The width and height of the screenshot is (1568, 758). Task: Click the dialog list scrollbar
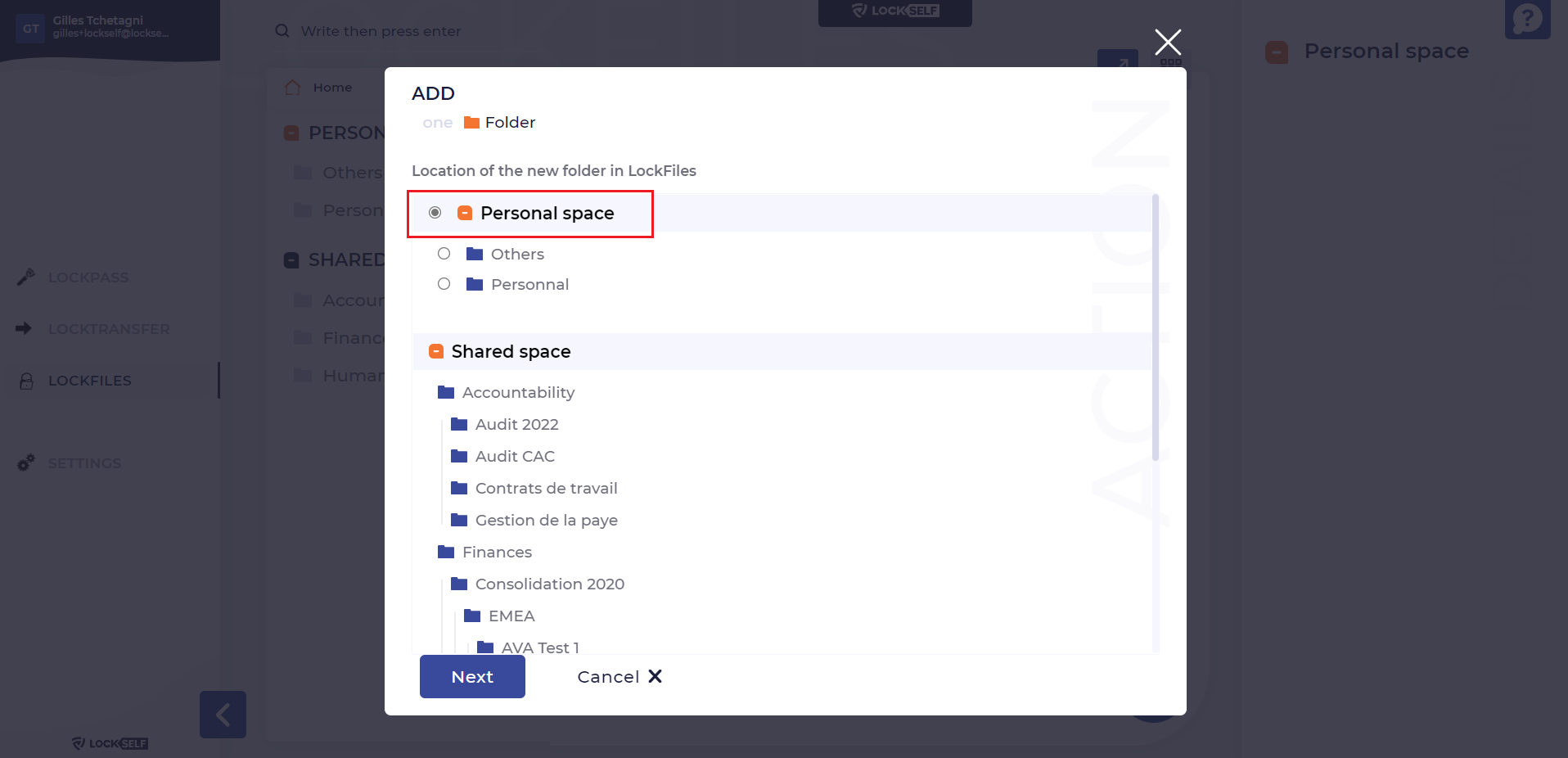click(x=1156, y=327)
